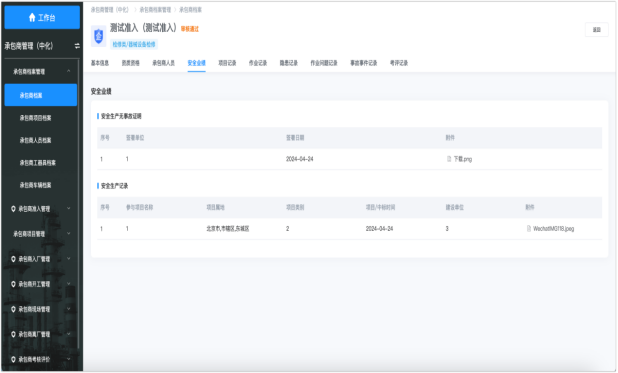The height and width of the screenshot is (373, 618).
Task: Click the home icon in 工作台 button
Action: (x=32, y=17)
